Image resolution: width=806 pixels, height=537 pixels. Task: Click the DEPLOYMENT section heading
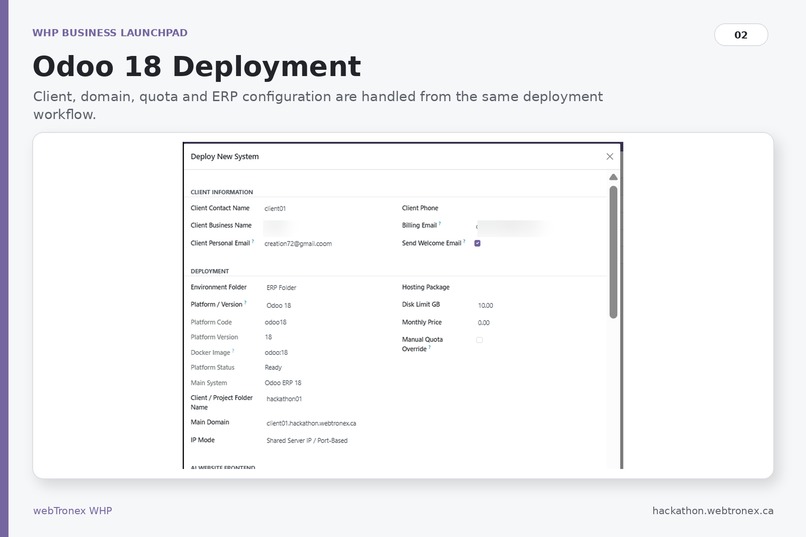(210, 271)
